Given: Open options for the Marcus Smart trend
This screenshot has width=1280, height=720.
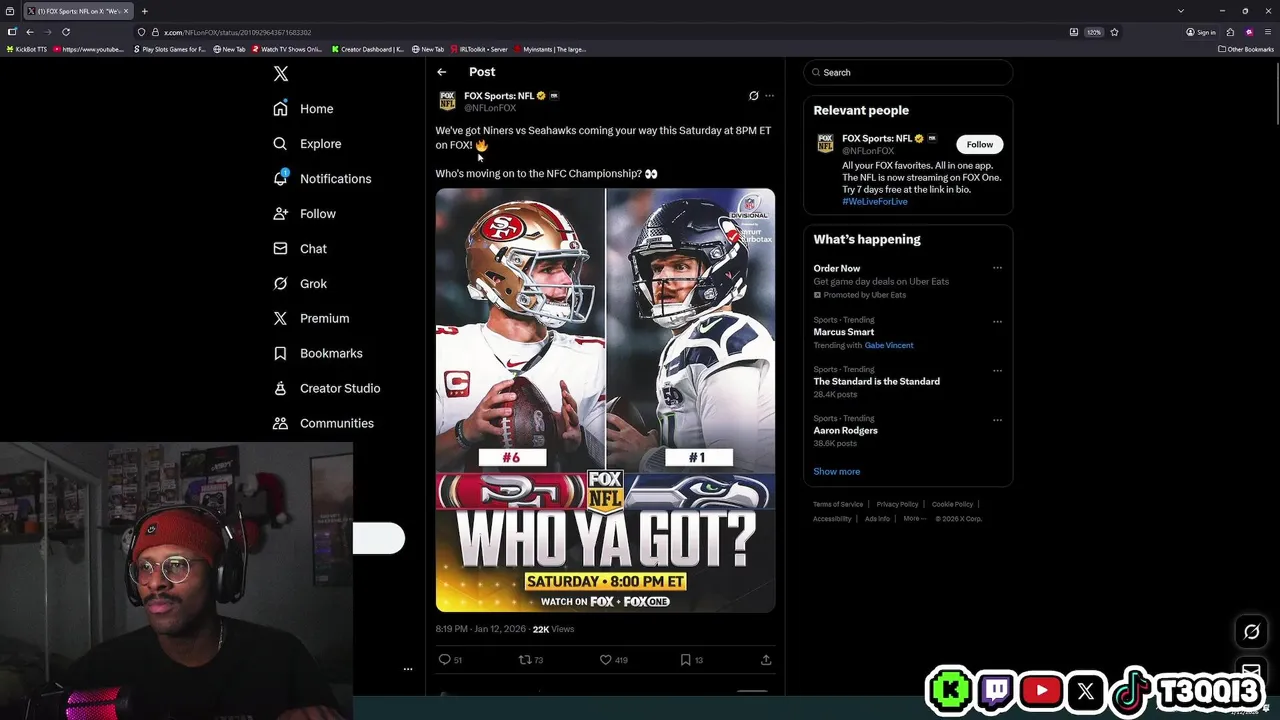Looking at the screenshot, I should (997, 322).
